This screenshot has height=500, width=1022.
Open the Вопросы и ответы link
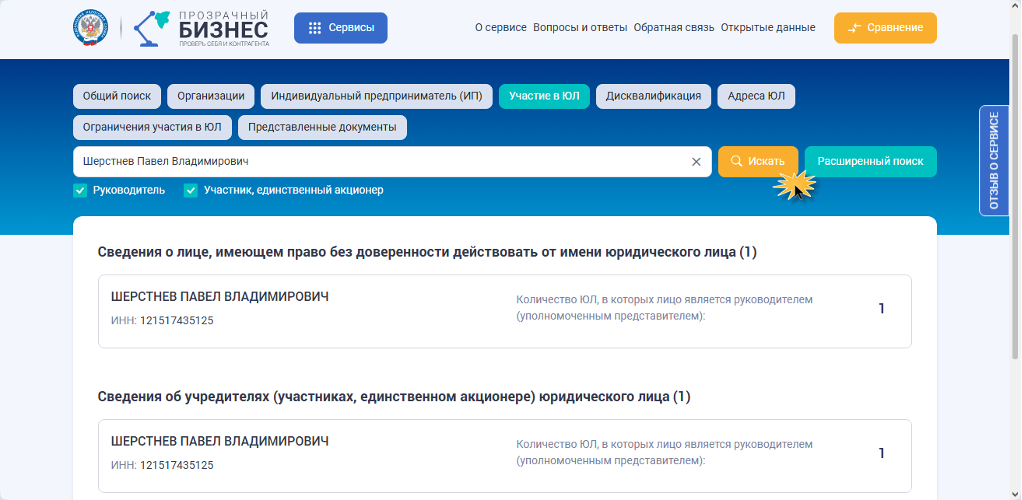(580, 28)
